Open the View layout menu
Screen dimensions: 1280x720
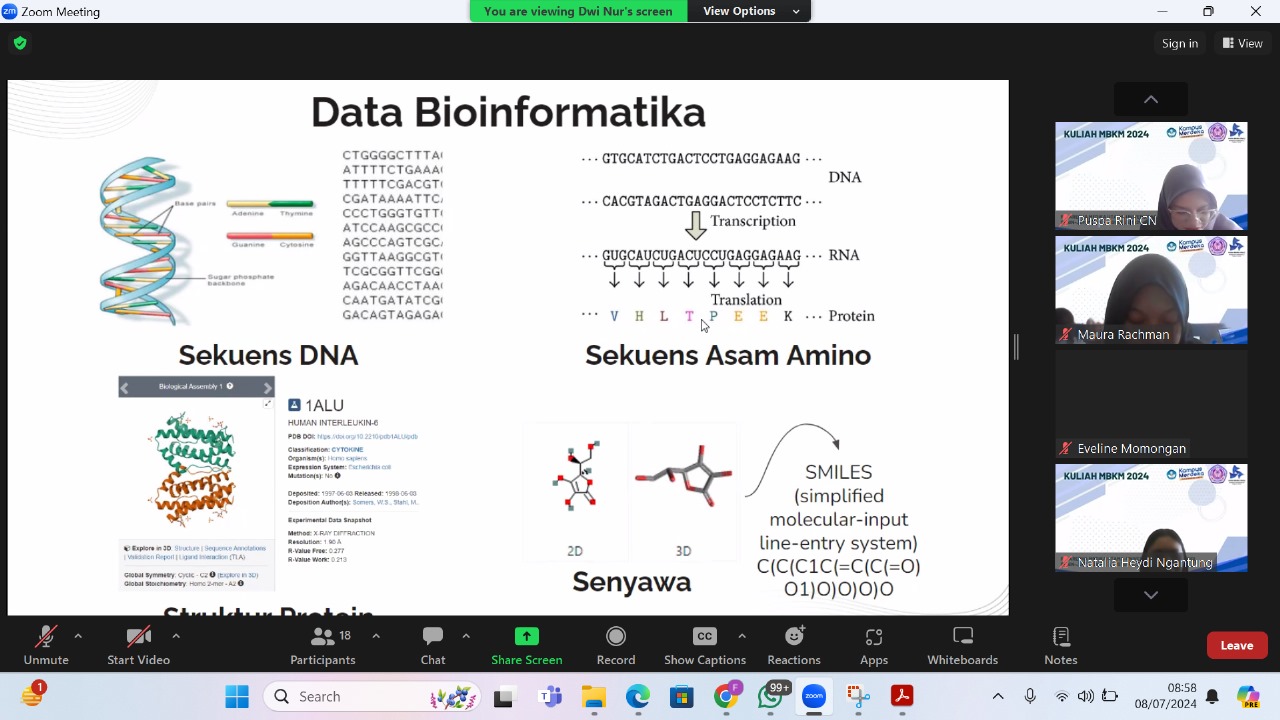(x=1243, y=43)
